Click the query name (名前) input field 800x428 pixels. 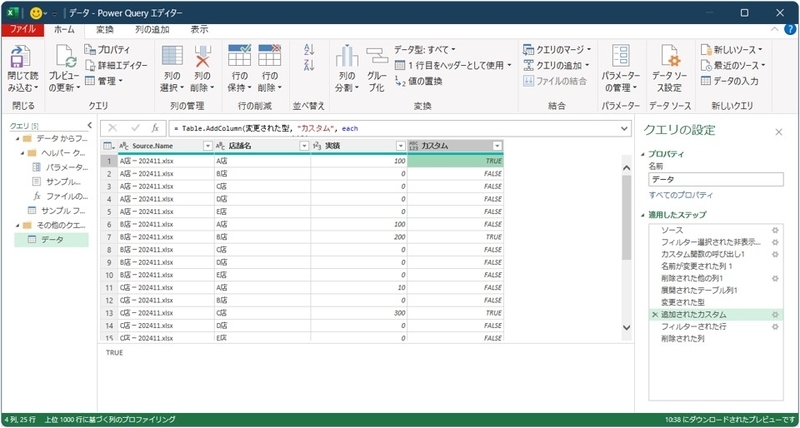(716, 180)
